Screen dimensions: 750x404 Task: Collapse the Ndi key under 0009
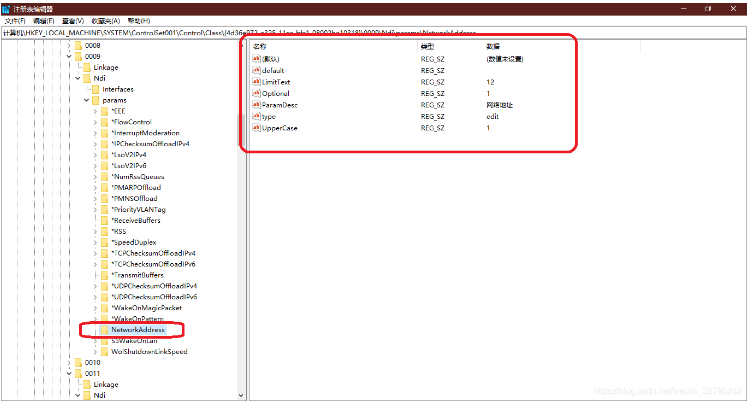tap(77, 78)
